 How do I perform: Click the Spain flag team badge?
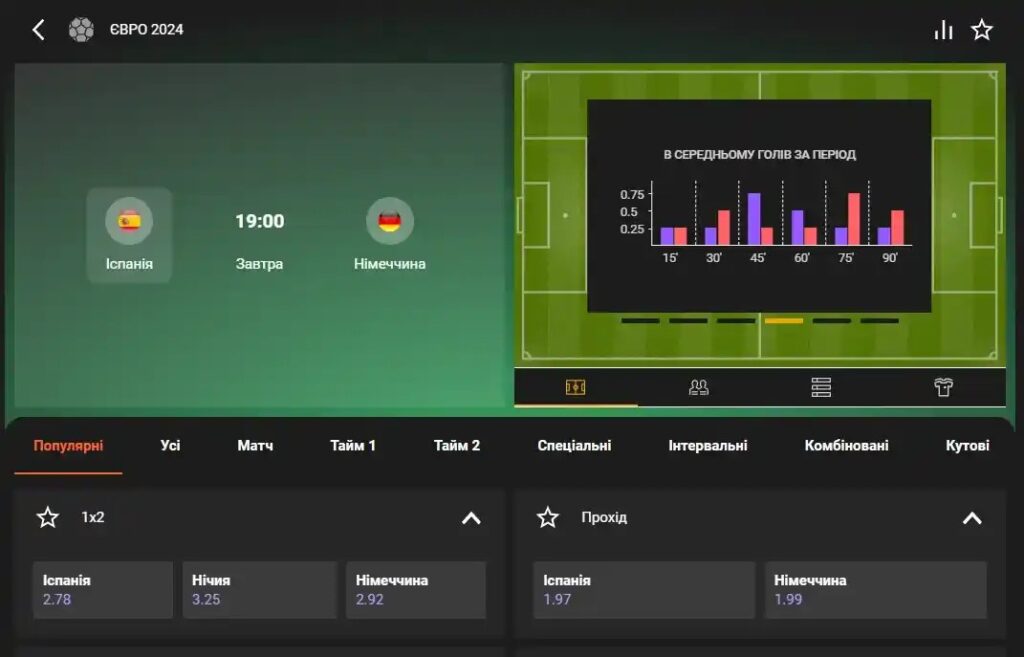click(129, 221)
